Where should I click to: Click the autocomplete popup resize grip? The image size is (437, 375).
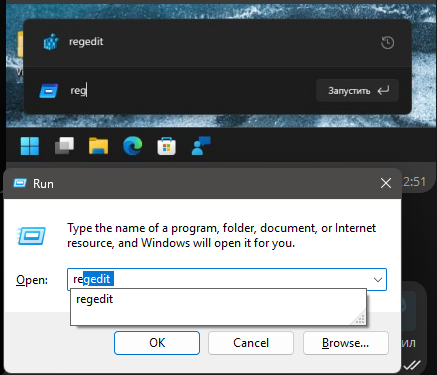pos(359,318)
